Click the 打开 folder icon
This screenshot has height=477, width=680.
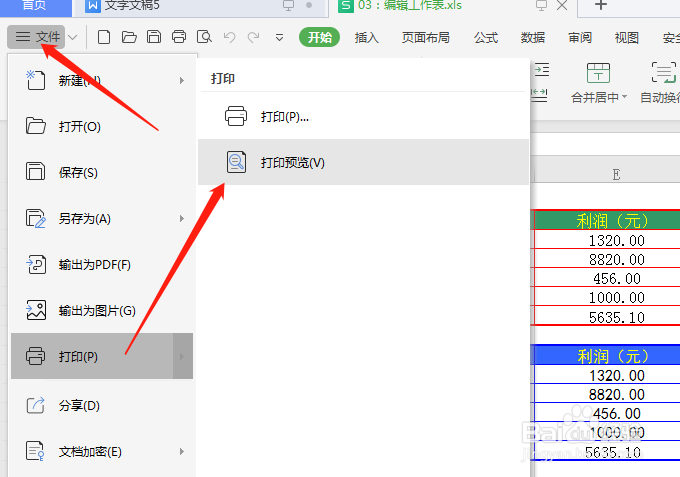coord(36,126)
